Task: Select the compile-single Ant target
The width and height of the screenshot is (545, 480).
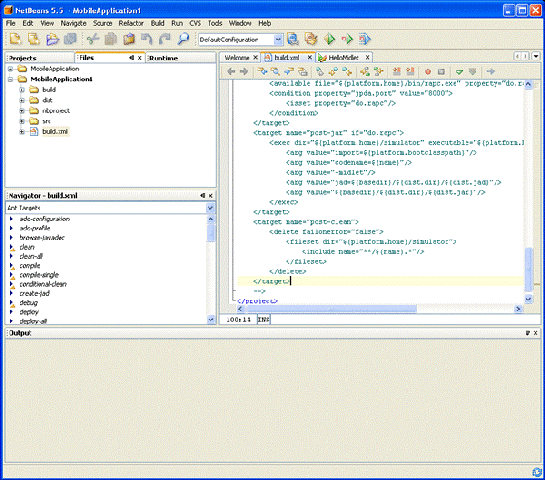Action: 39,275
